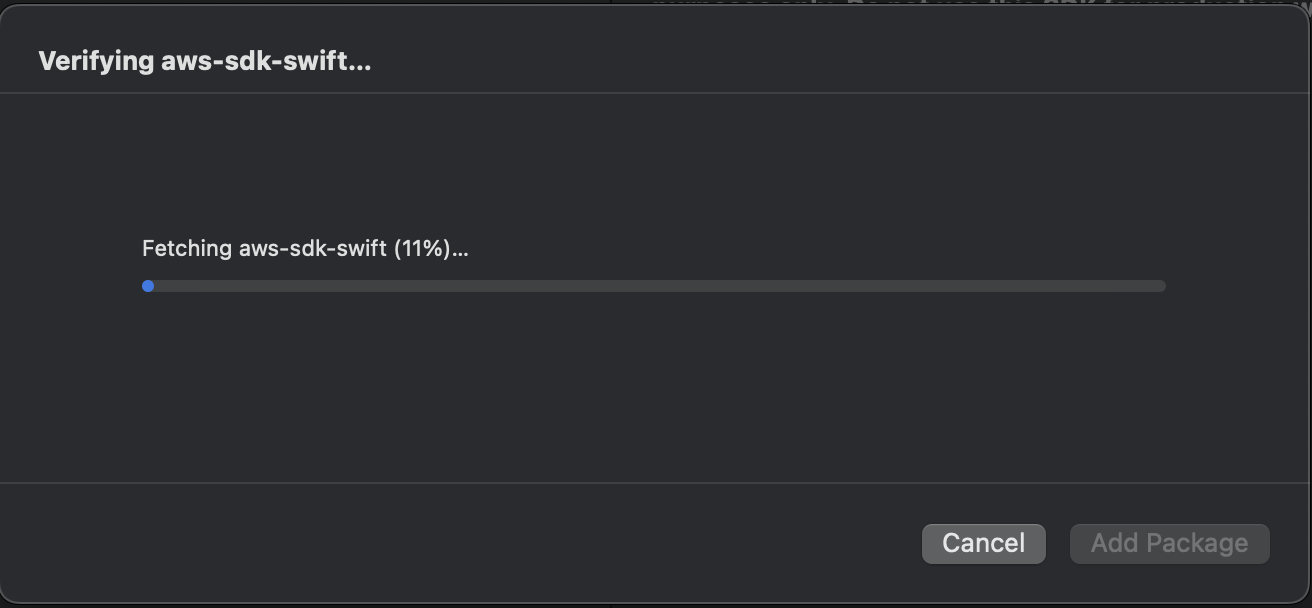Attempt to confirm with Add Package
Screen dimensions: 1312x608
[1169, 543]
